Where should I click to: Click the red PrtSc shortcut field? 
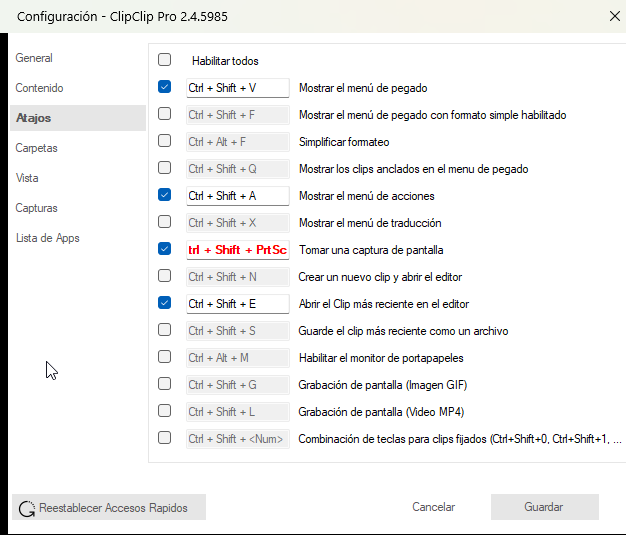click(237, 250)
